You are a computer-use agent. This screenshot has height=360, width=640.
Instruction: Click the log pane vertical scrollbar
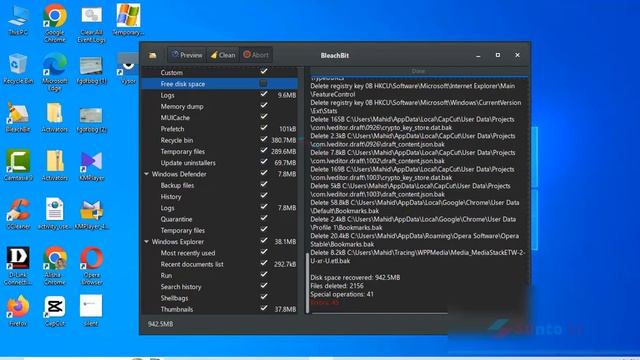[x=307, y=282]
